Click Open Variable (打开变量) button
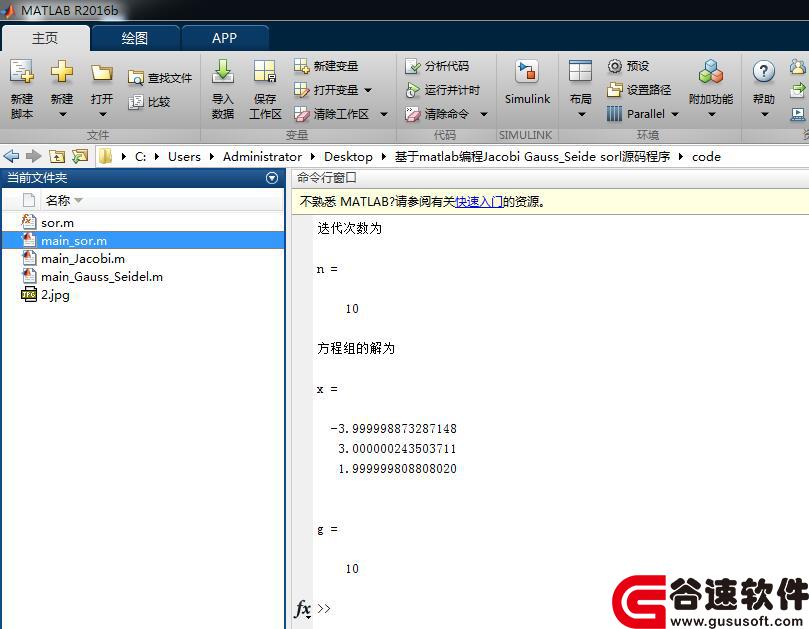Viewport: 809px width, 629px height. [x=326, y=90]
